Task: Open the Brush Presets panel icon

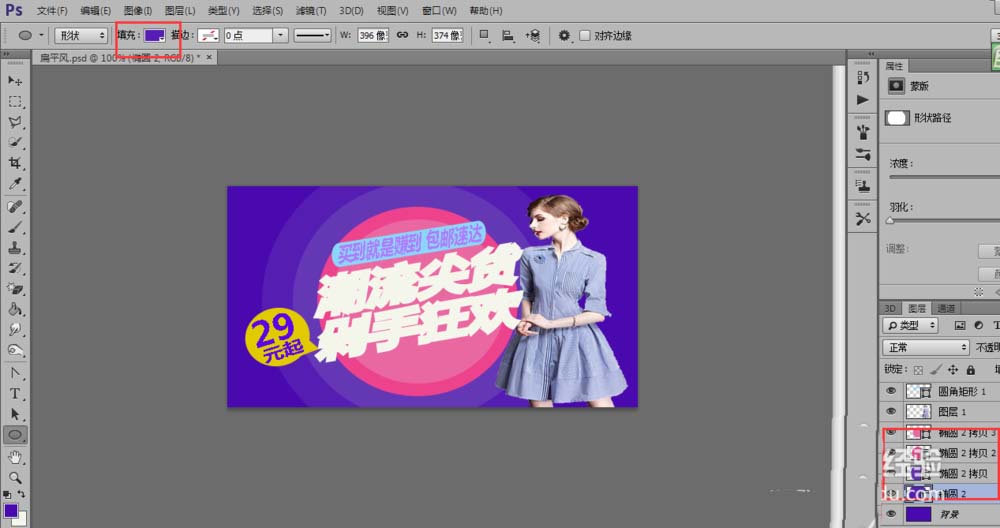Action: point(863,132)
